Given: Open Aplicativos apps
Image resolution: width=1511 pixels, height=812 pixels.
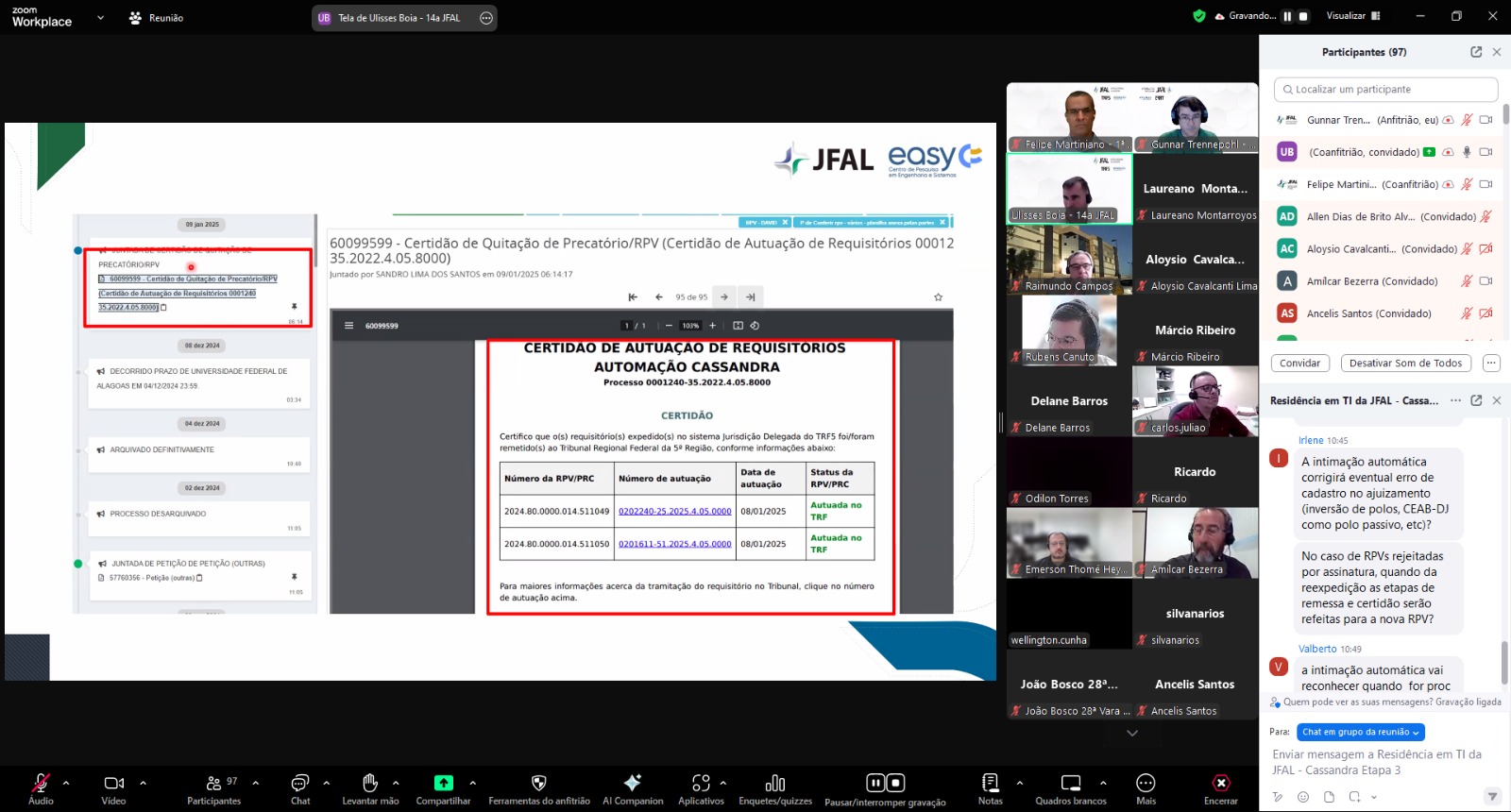Looking at the screenshot, I should 701,788.
